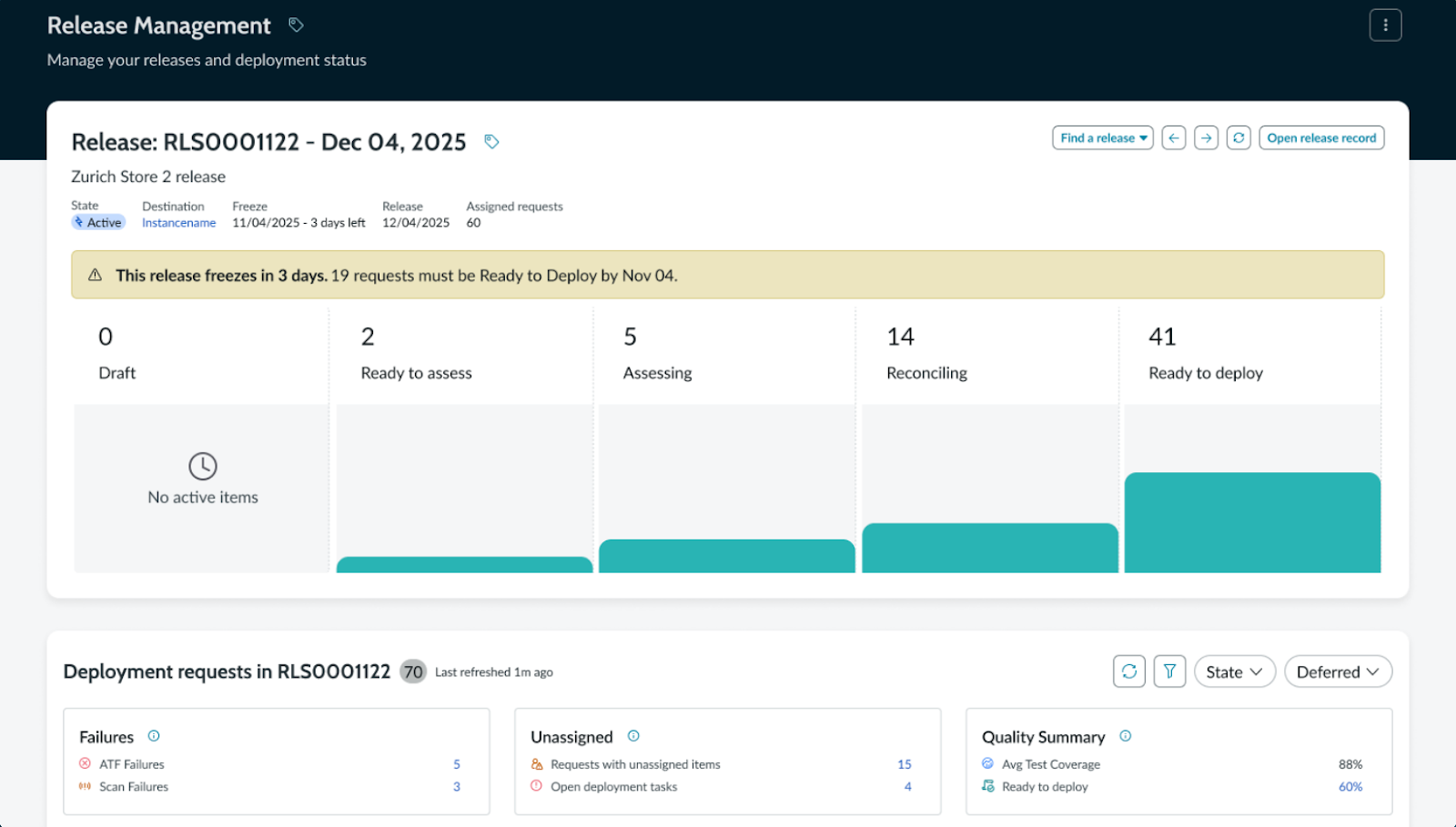Viewport: 1456px width, 827px height.
Task: Open the State dropdown
Action: coord(1234,671)
